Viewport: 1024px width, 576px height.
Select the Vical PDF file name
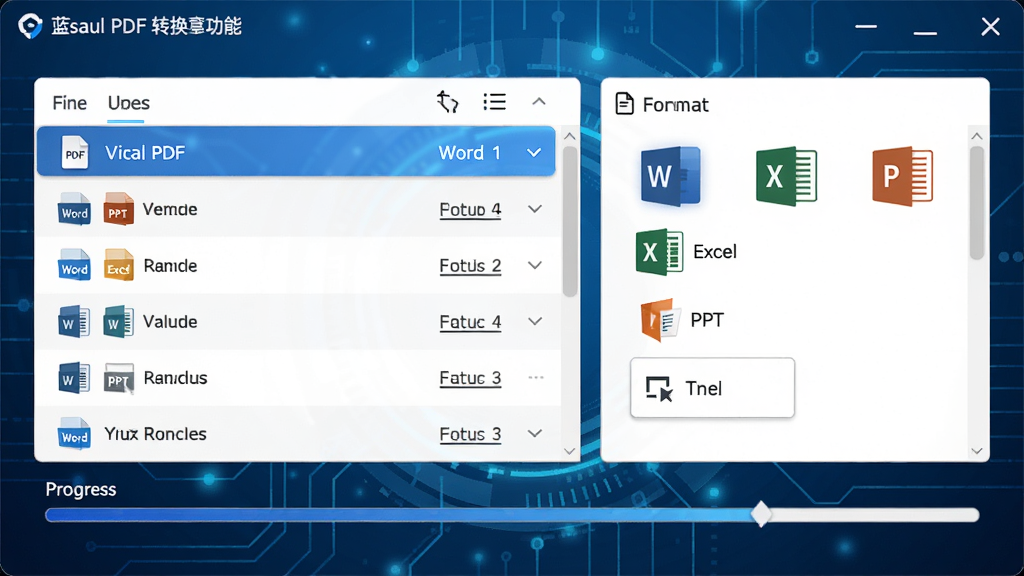(145, 153)
